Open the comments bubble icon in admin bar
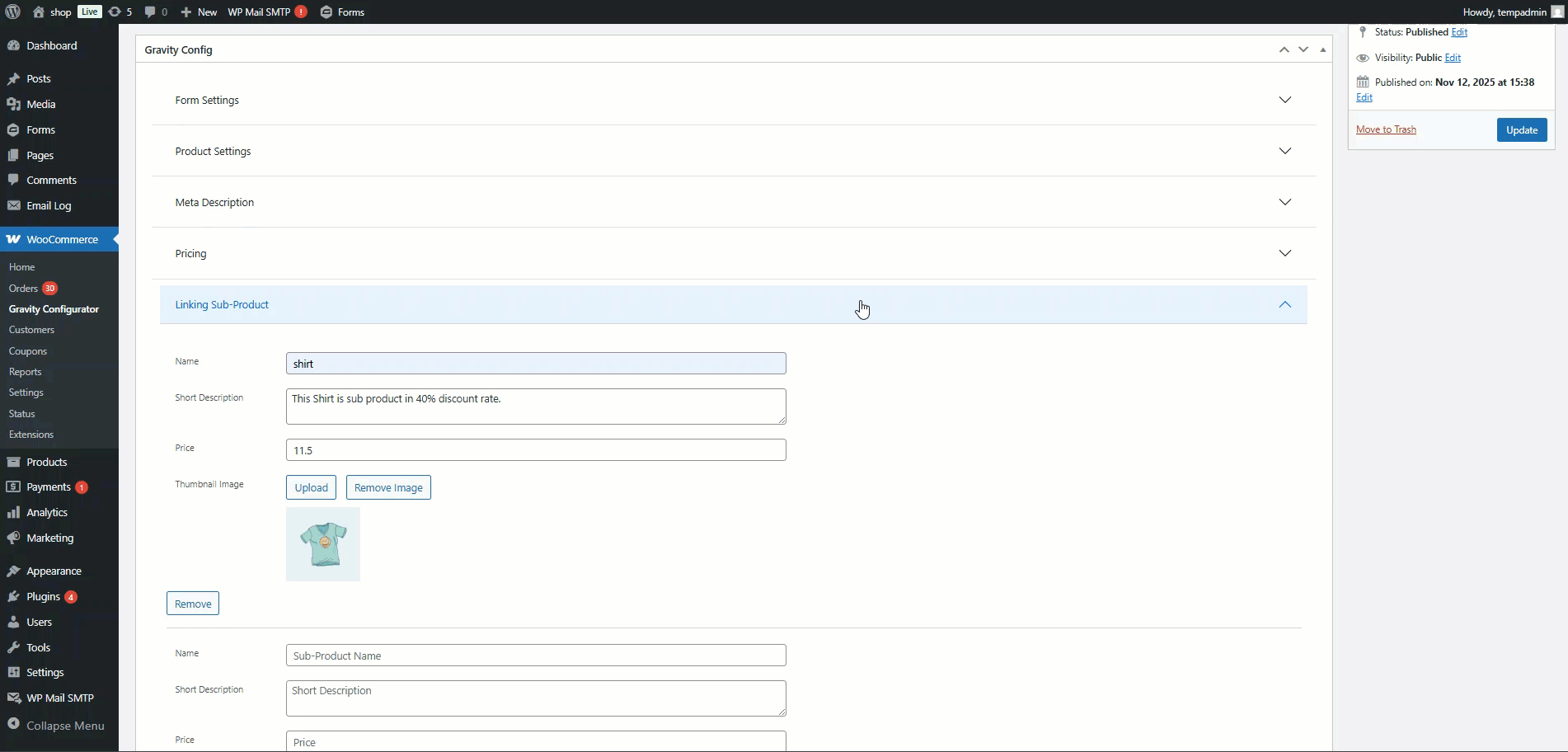 click(151, 12)
